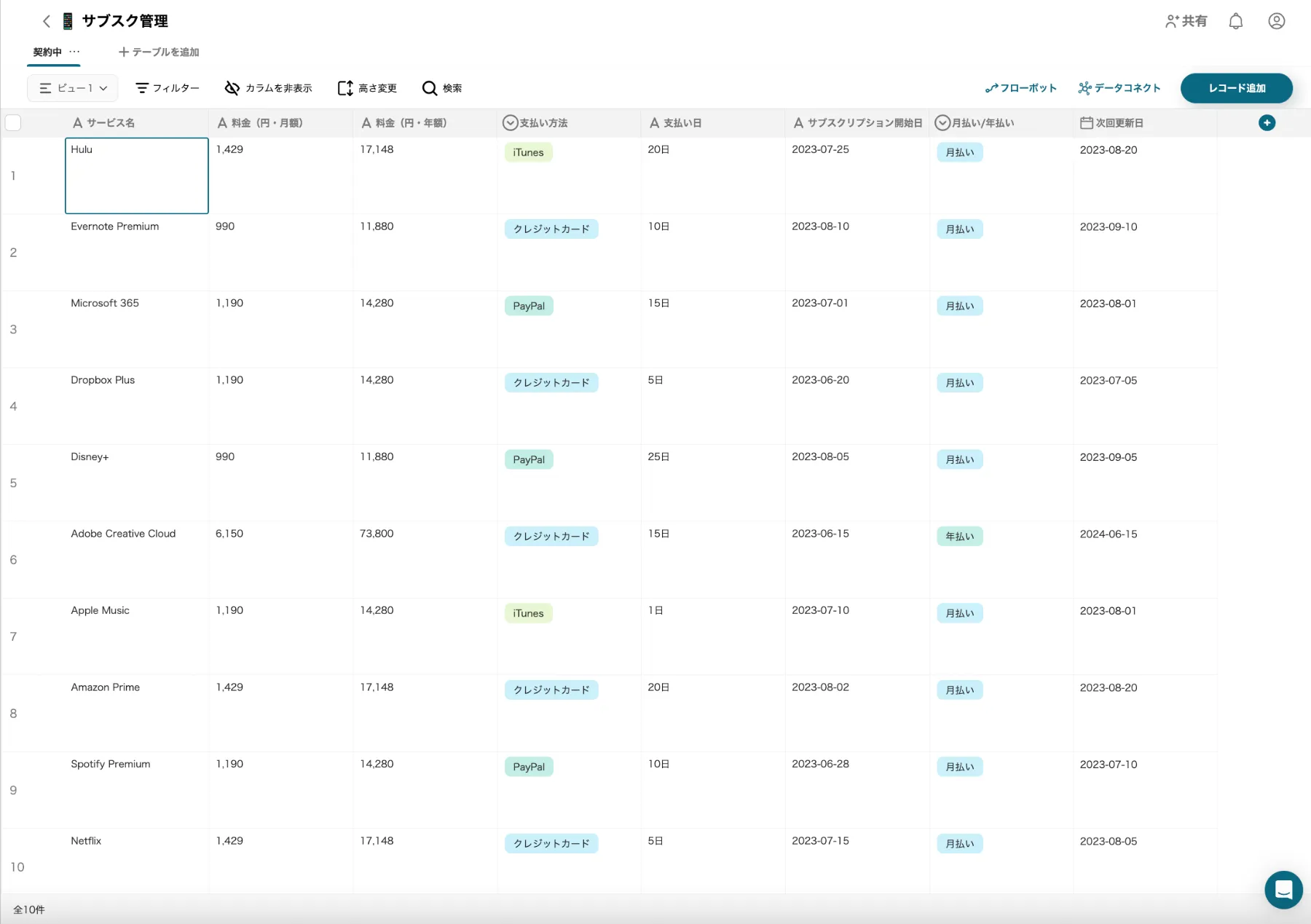Click iTunes tag in Apple Music row
The height and width of the screenshot is (924, 1311).
528,613
